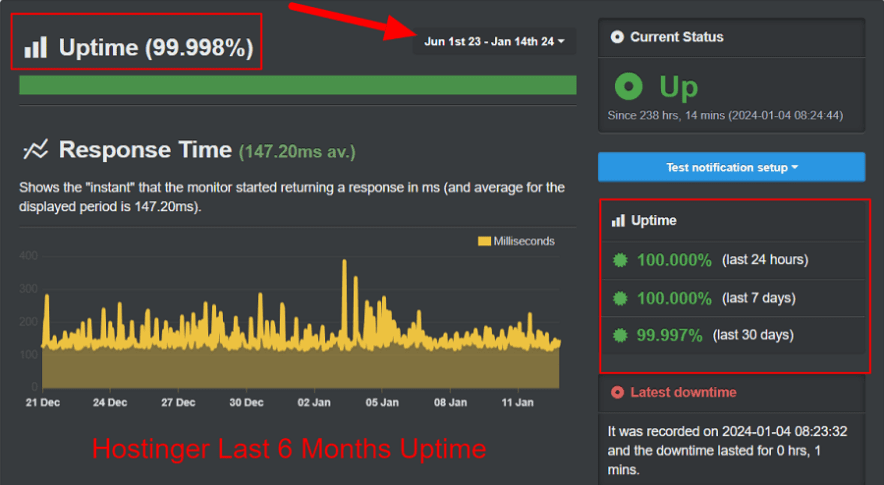This screenshot has width=884, height=485.
Task: Click the 21 Dec label on chart axis
Action: tap(41, 403)
